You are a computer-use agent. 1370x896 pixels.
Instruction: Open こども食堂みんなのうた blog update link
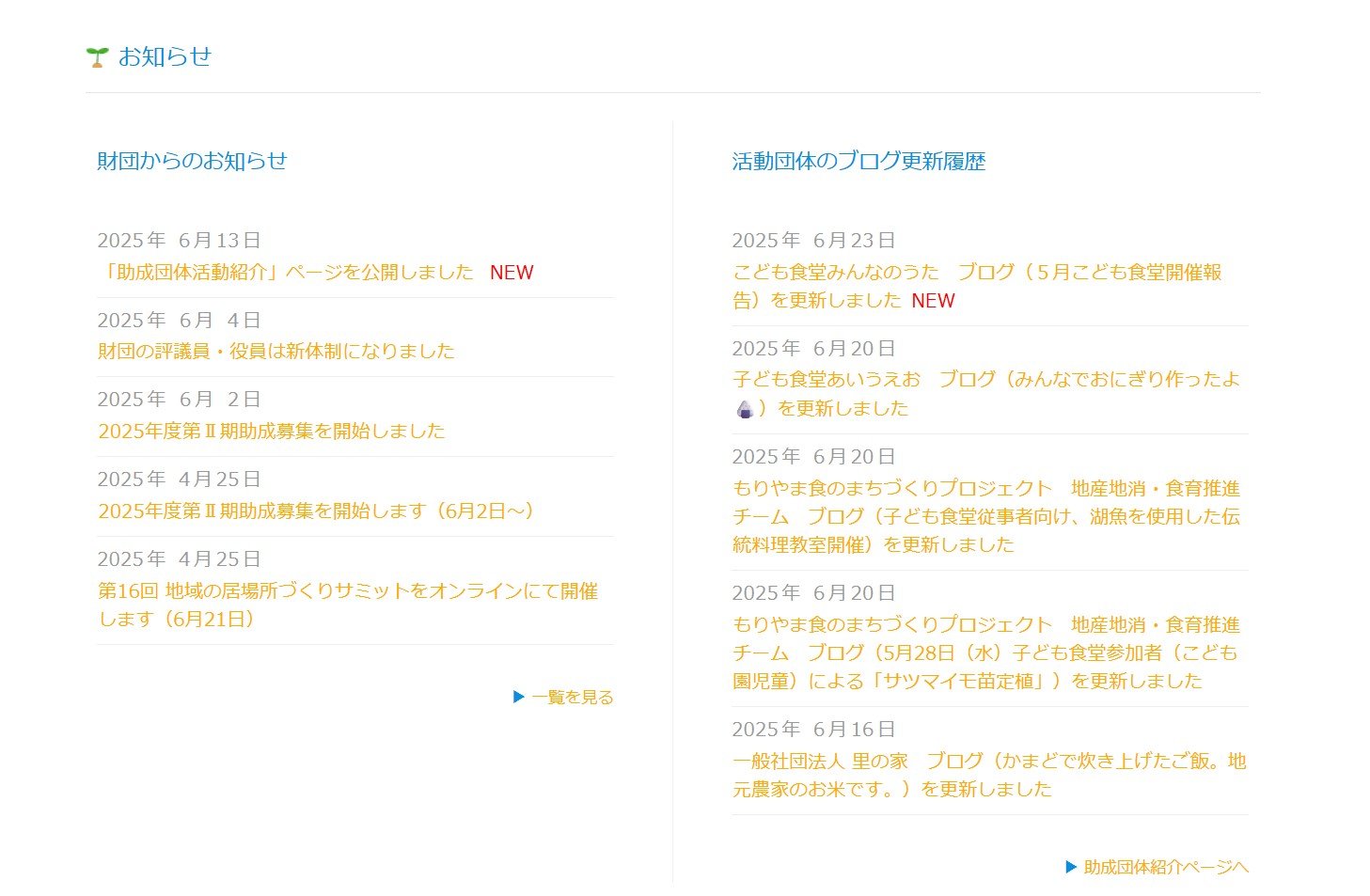[x=976, y=273]
